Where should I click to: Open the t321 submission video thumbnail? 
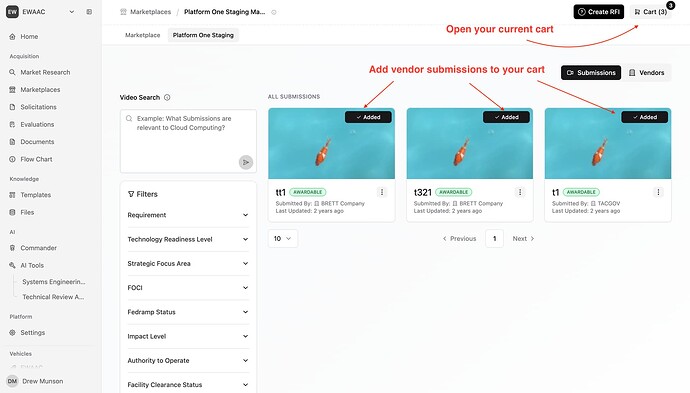pyautogui.click(x=470, y=143)
